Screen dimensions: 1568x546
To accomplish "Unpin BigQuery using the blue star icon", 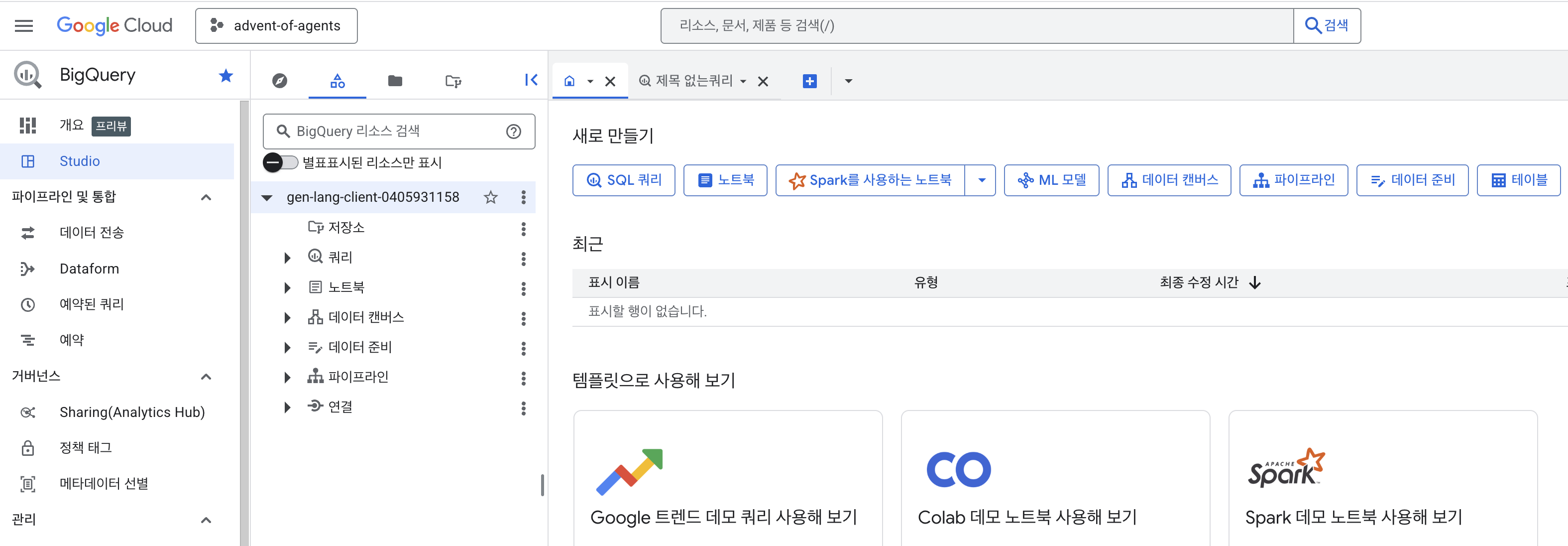I will coord(226,76).
